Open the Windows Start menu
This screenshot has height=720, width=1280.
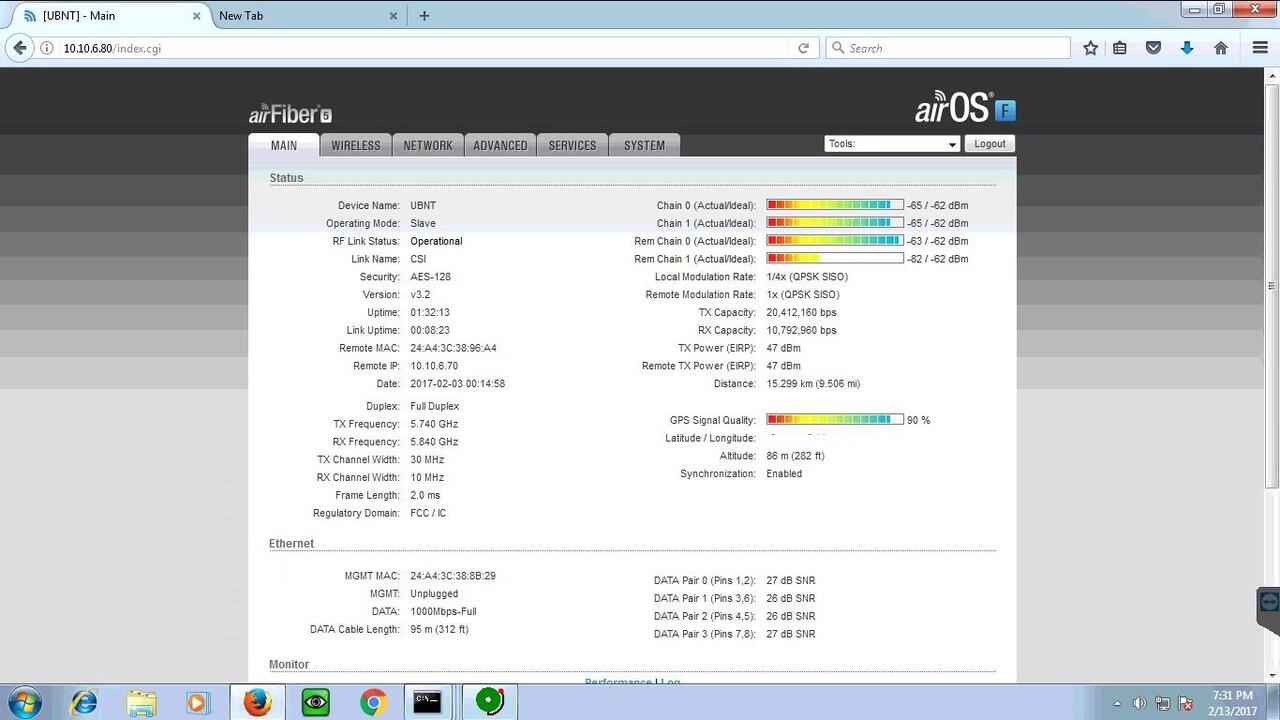pyautogui.click(x=22, y=703)
